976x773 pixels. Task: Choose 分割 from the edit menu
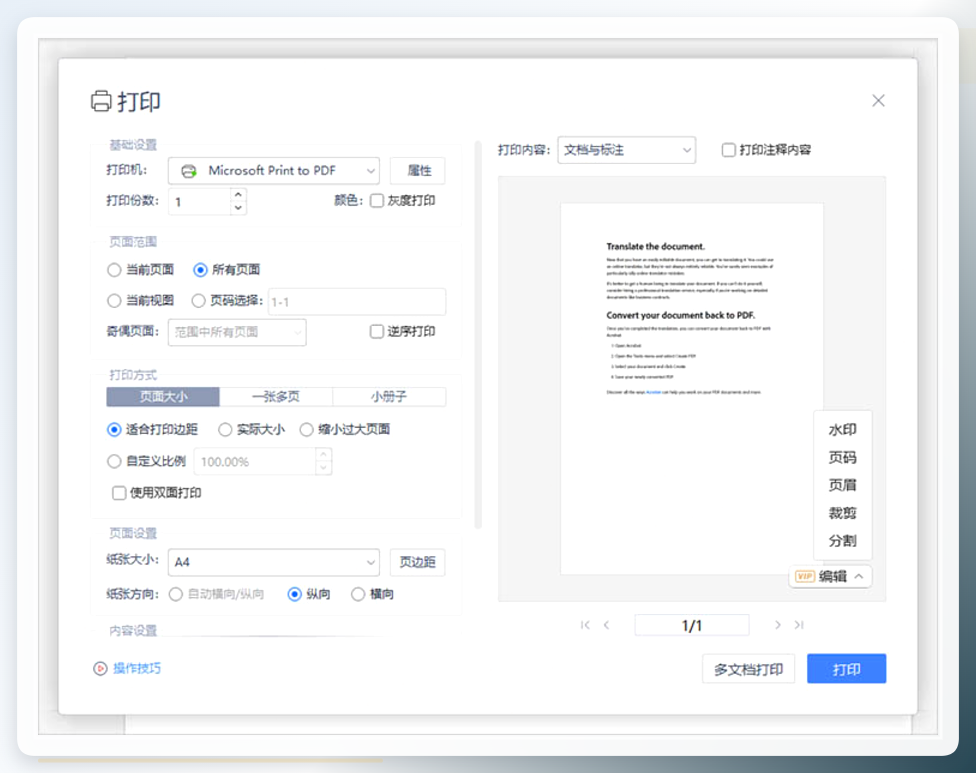(x=842, y=540)
